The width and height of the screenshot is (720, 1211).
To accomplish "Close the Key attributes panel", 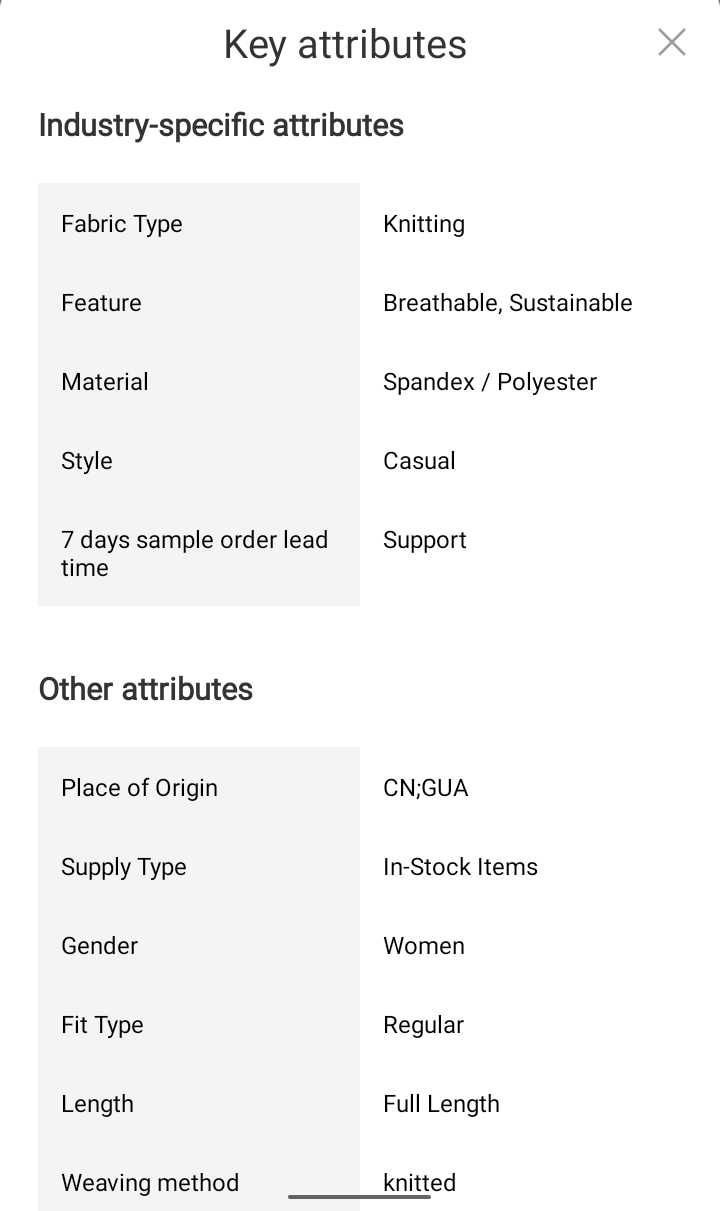I will click(671, 42).
